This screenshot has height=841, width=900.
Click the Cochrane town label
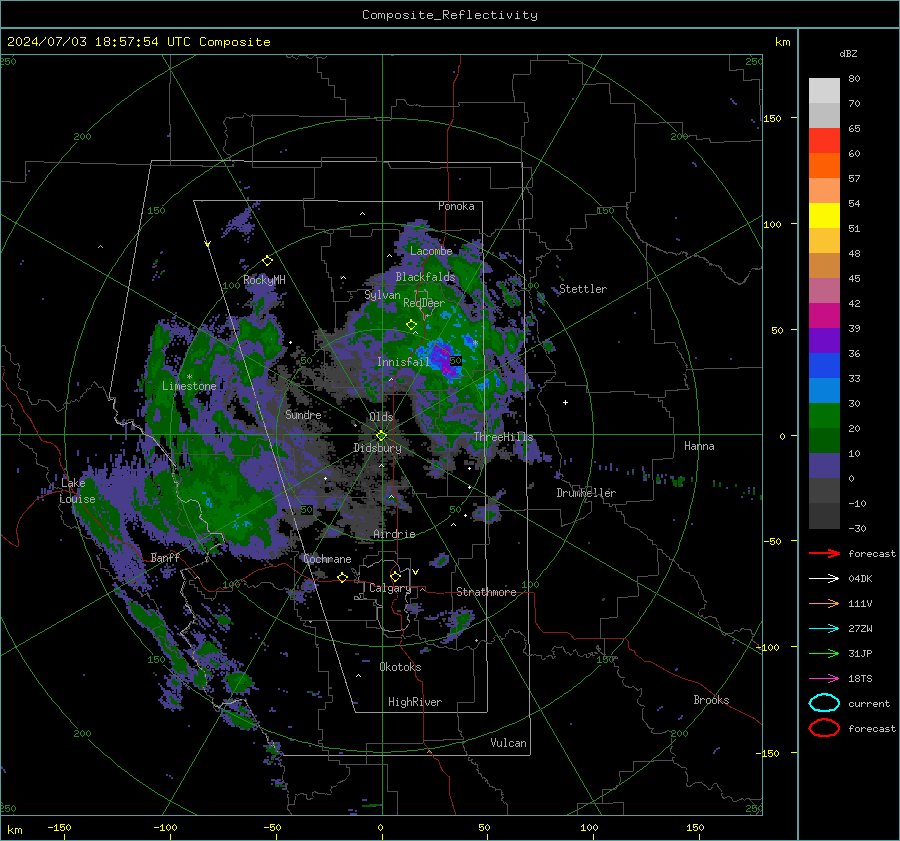(x=327, y=559)
